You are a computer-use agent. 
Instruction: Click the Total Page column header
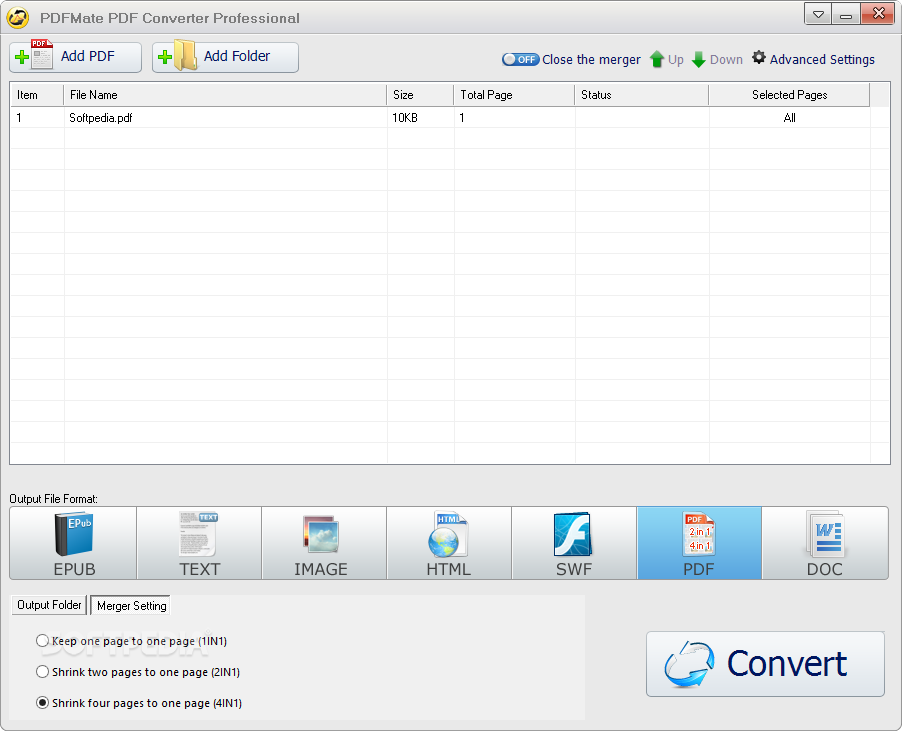click(x=514, y=95)
